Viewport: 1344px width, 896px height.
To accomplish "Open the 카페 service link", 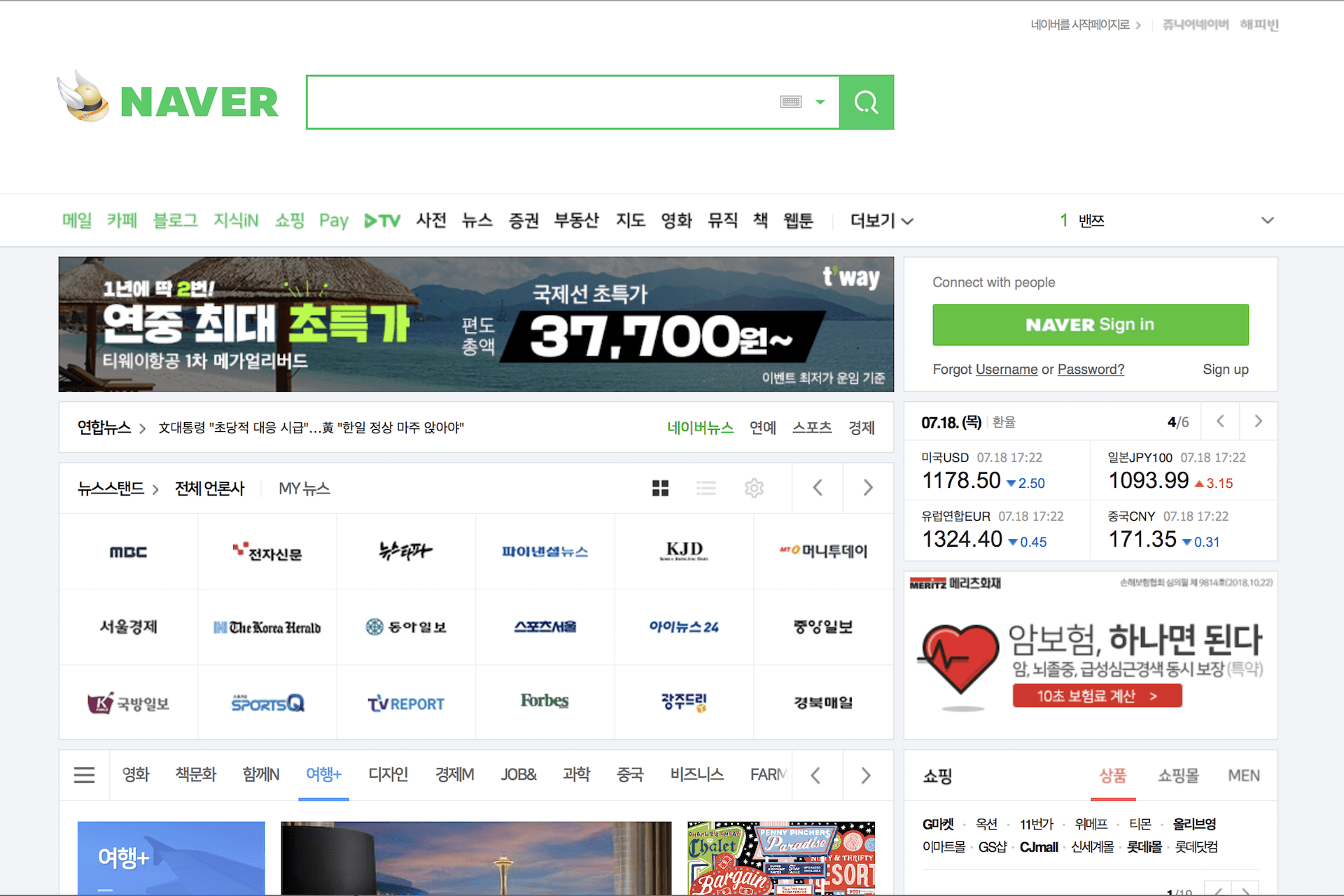I will (x=122, y=220).
